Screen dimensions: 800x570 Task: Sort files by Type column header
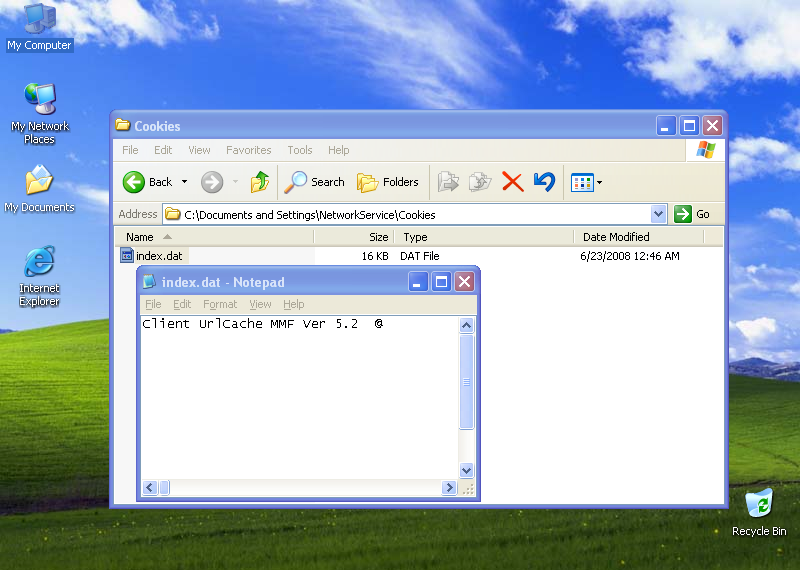484,237
